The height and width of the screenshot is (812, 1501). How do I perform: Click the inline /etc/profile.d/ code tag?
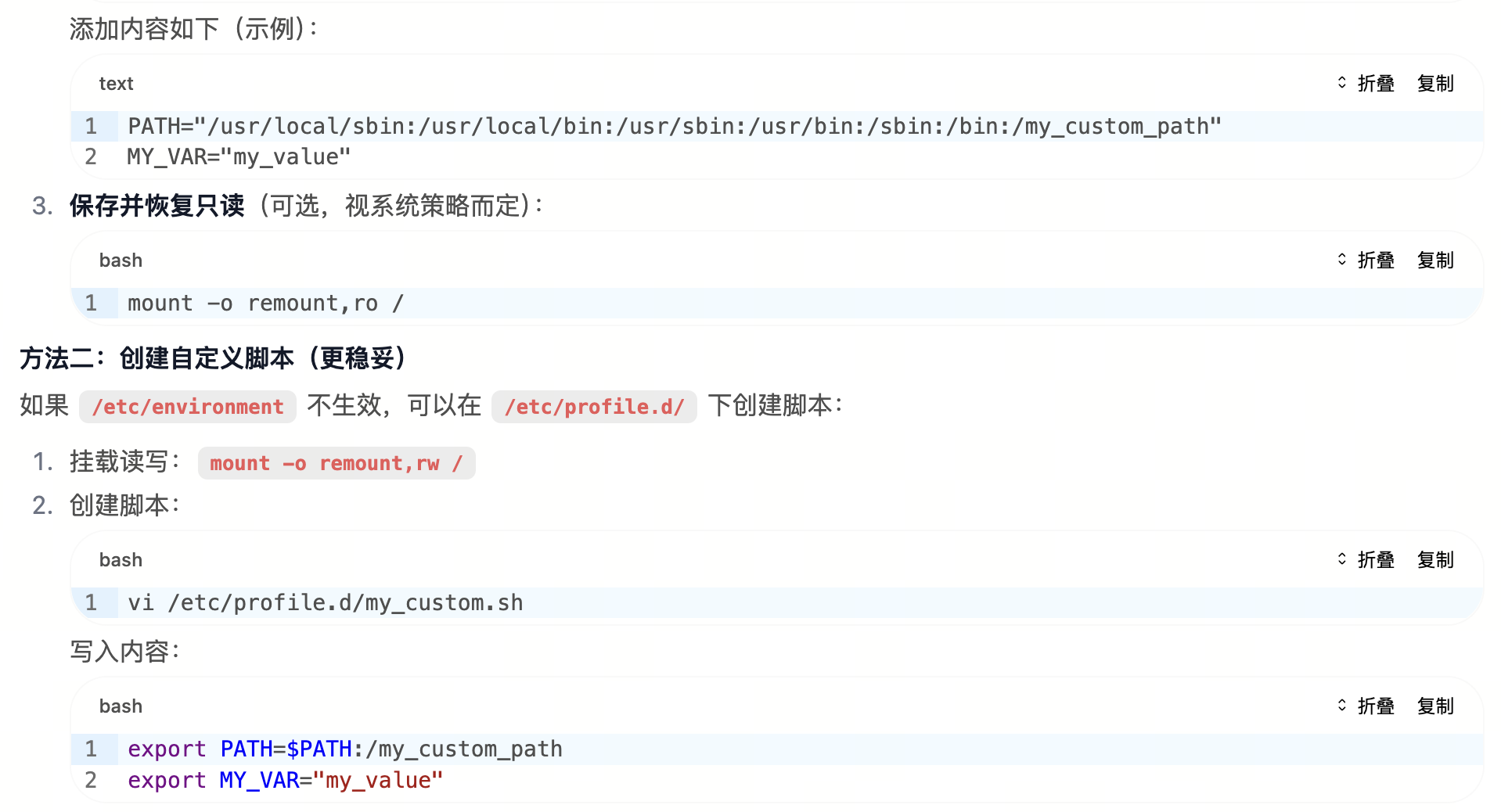(x=594, y=407)
